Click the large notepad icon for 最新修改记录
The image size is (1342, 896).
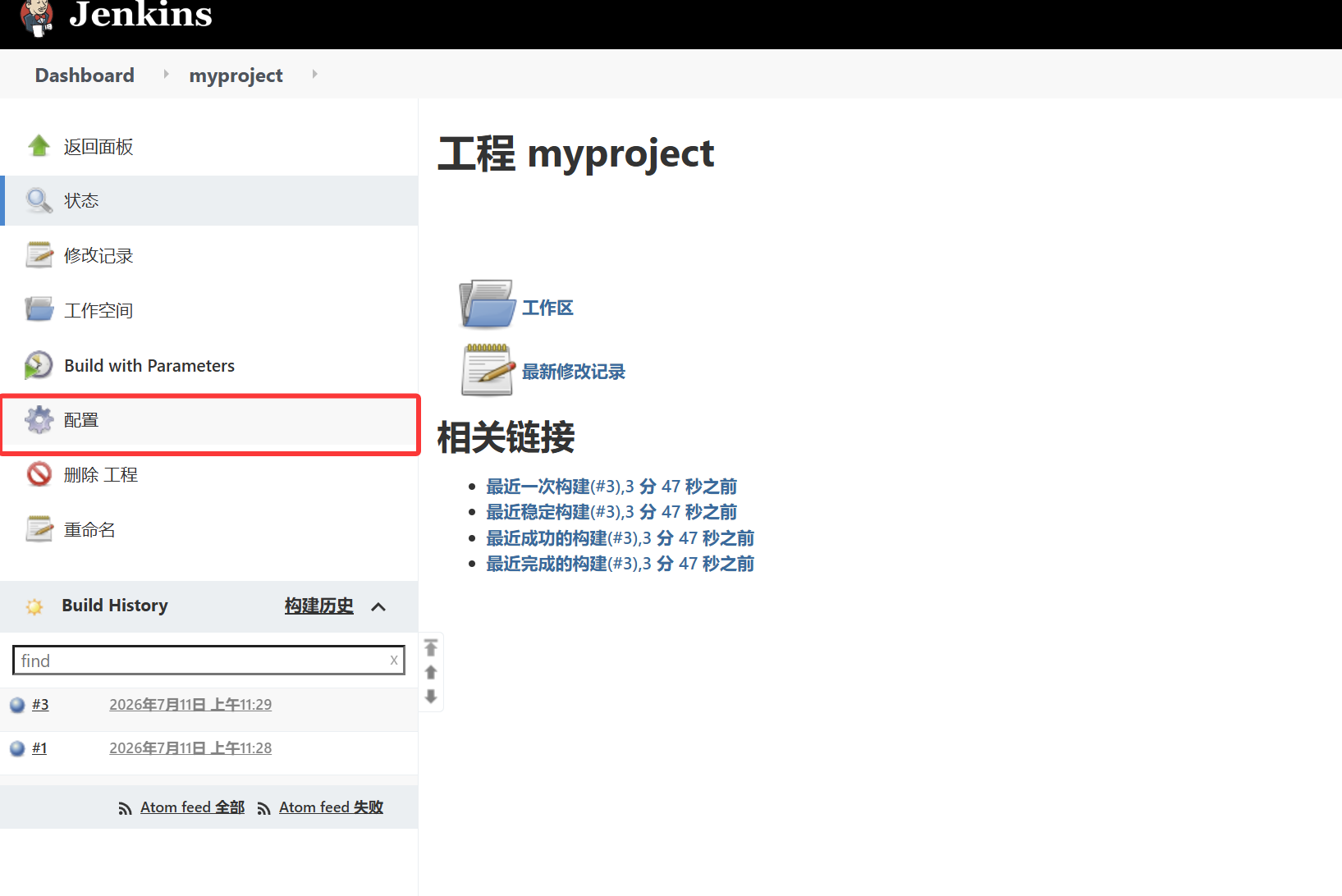coord(488,370)
